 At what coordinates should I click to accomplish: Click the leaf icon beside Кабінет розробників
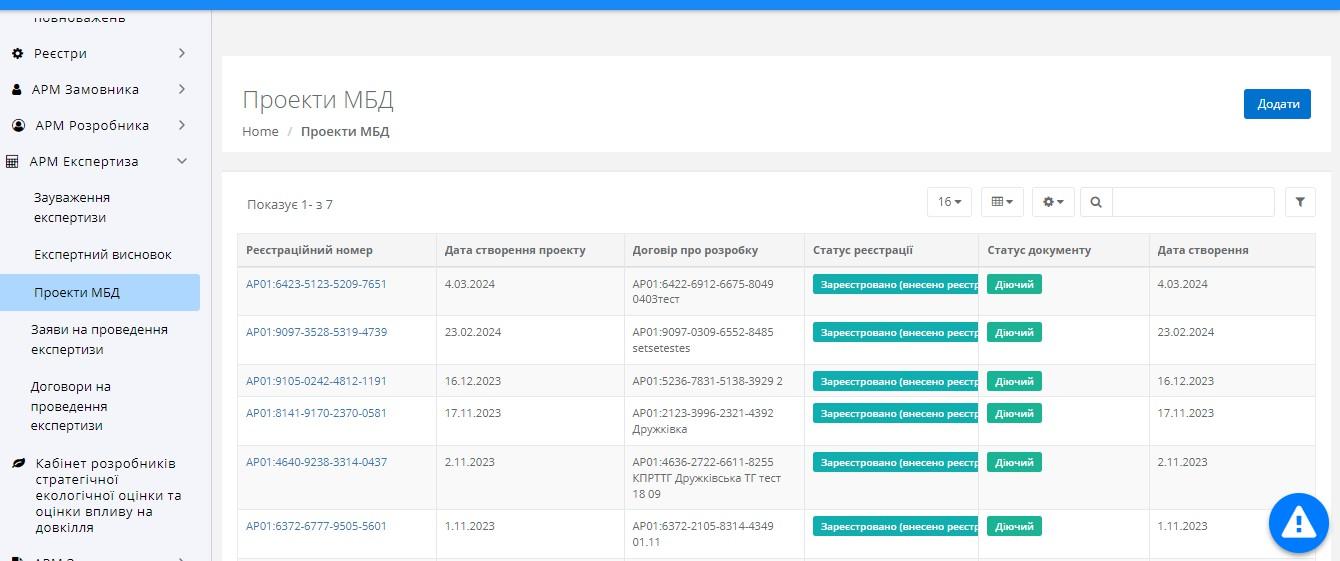coord(17,463)
